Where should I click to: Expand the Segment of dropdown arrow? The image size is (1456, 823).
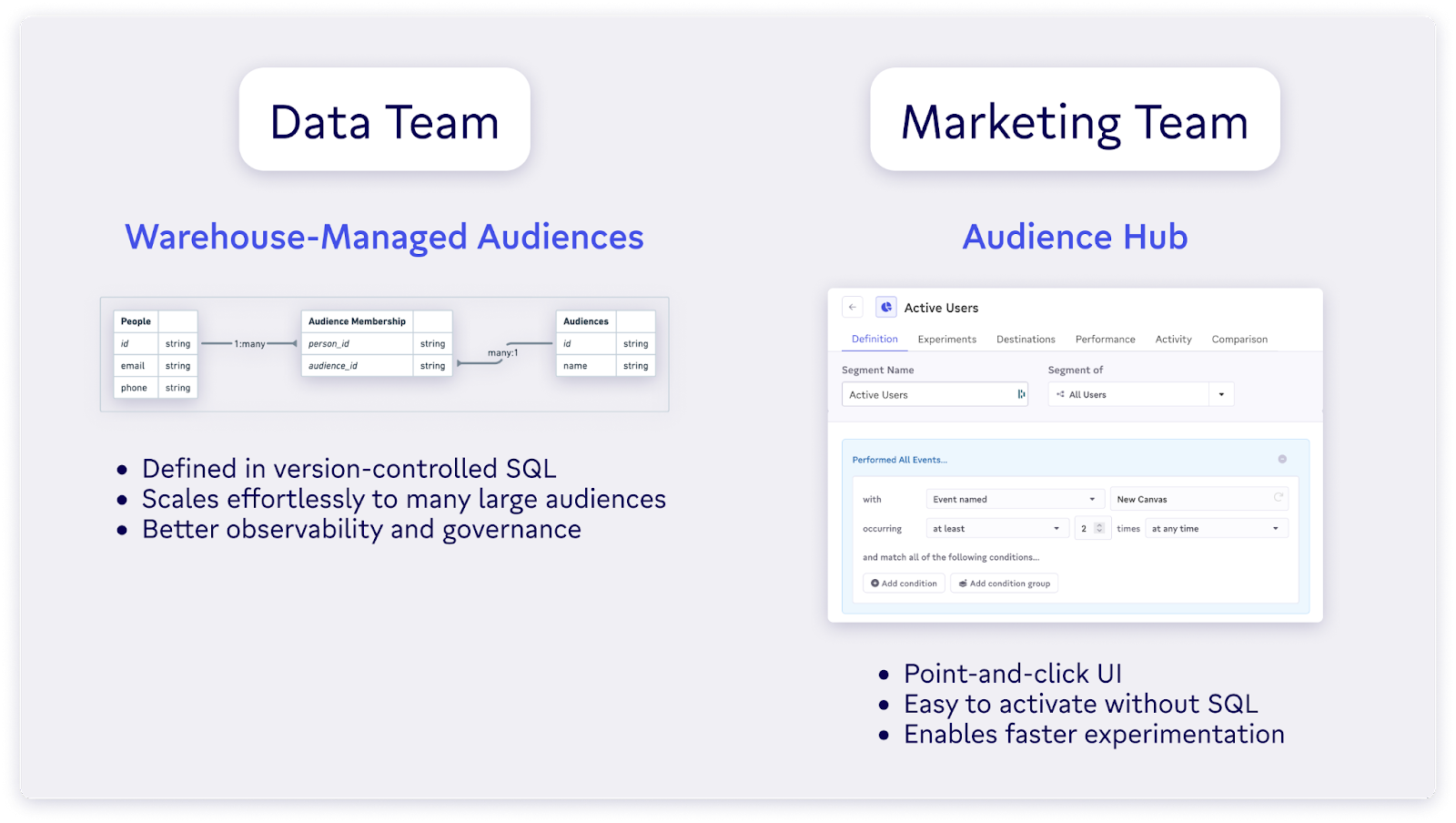click(x=1221, y=394)
